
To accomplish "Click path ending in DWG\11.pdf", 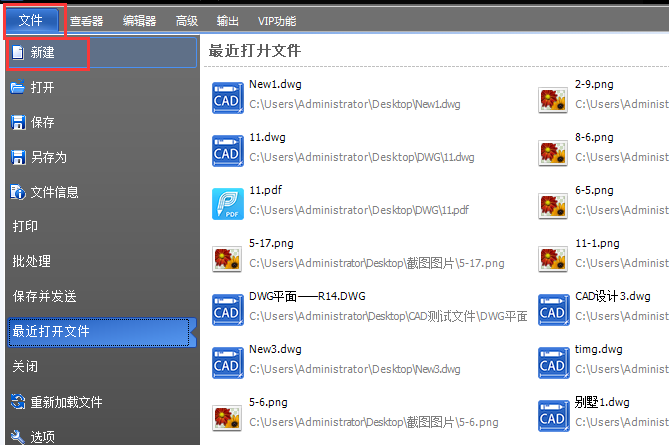I will coord(359,210).
